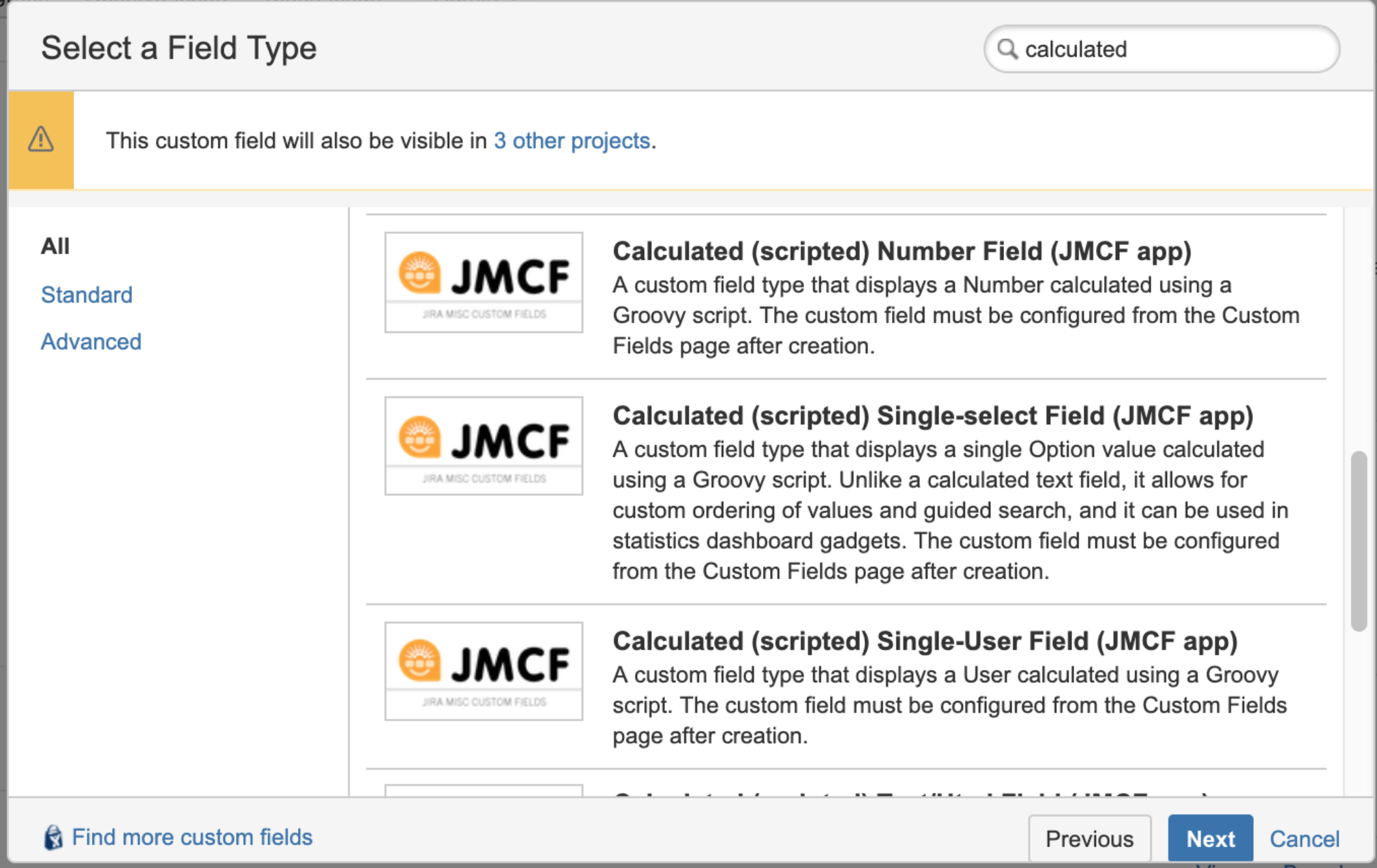The image size is (1377, 868).
Task: Show All field types category
Action: click(55, 246)
